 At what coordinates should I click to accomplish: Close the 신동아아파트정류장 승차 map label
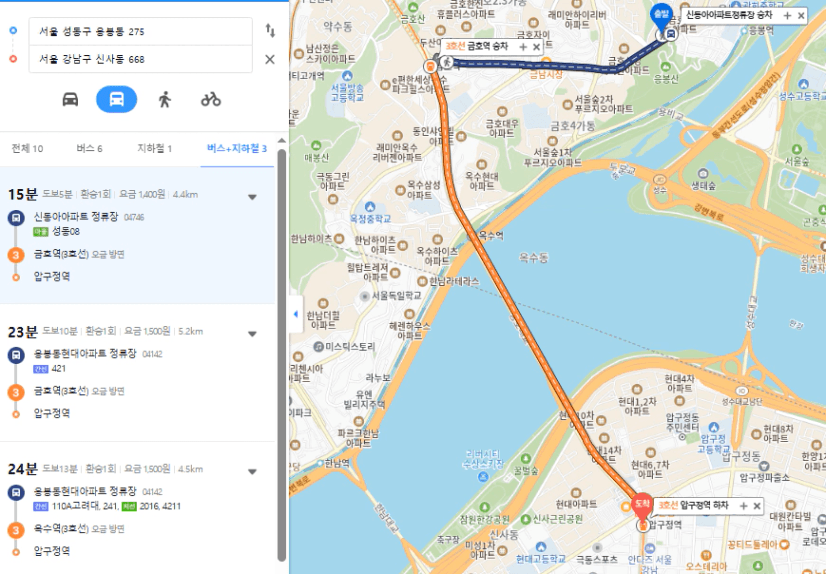coord(801,16)
